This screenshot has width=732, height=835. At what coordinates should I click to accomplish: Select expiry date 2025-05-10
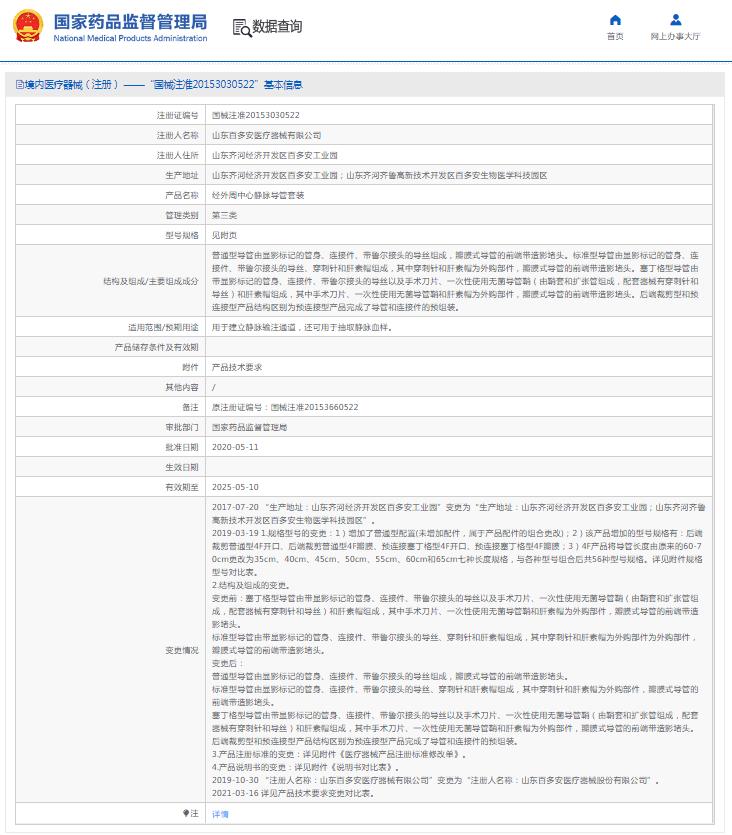tap(235, 487)
